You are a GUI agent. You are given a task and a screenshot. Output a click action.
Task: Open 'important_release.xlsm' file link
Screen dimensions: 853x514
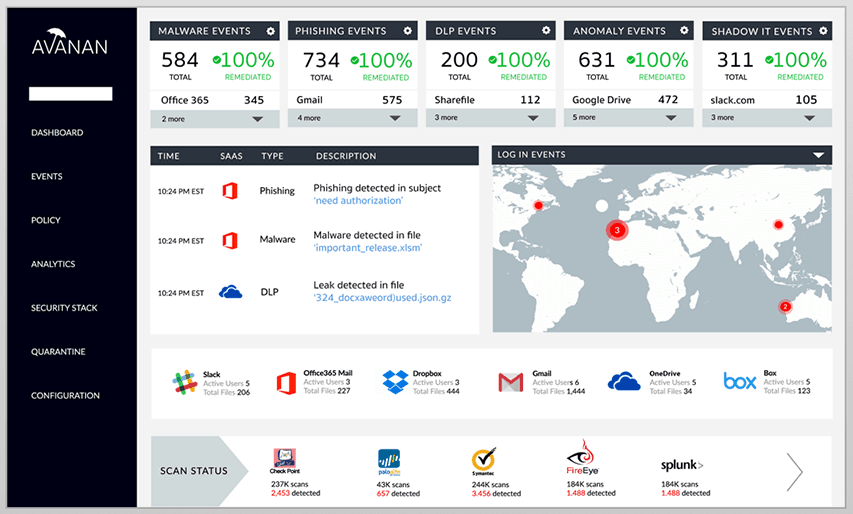pos(368,248)
